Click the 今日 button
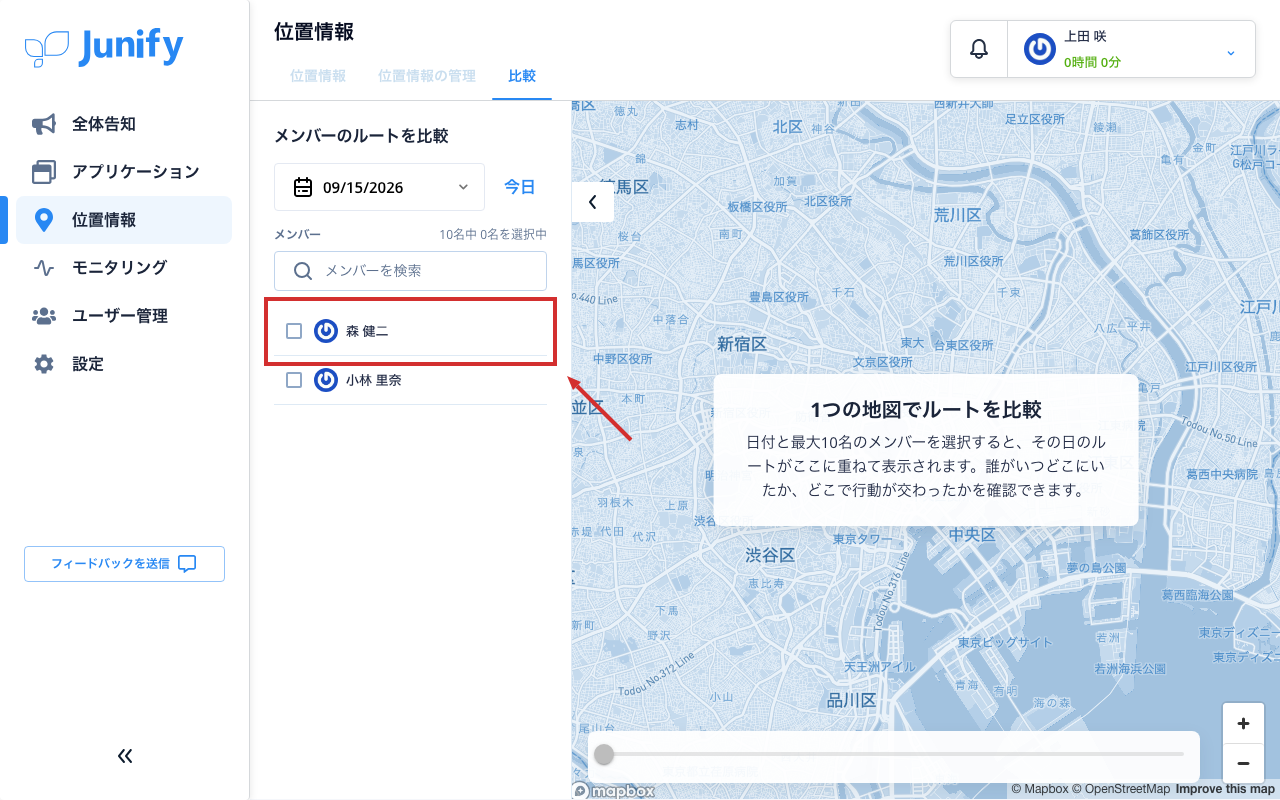The image size is (1280, 800). [519, 187]
